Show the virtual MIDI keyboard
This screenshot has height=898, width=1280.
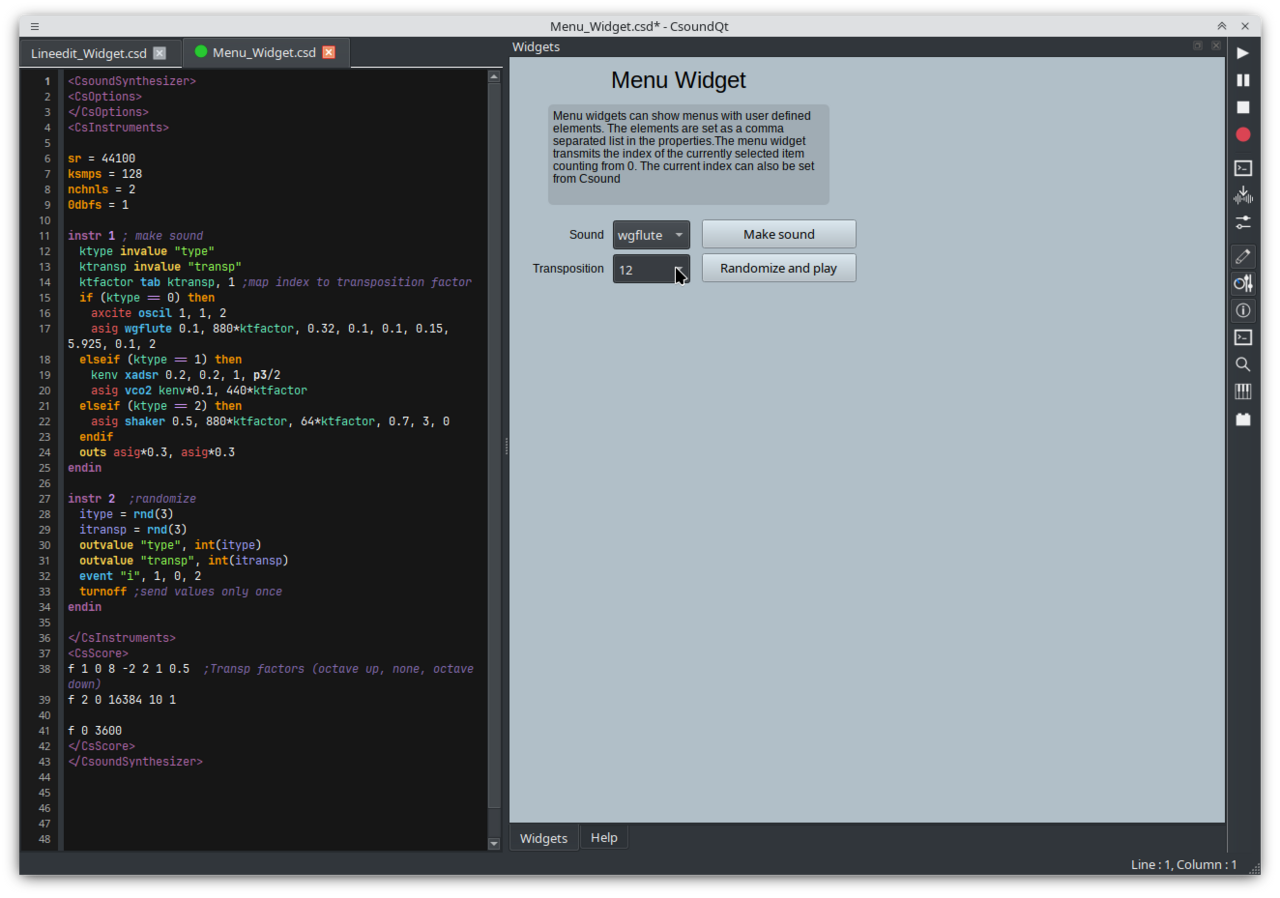[x=1243, y=392]
